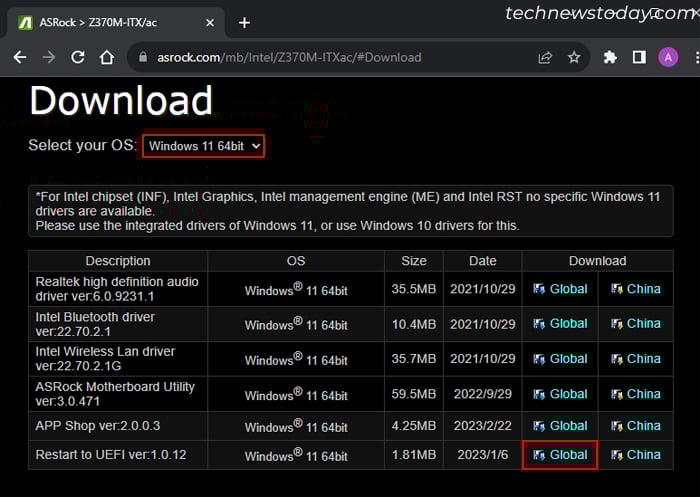This screenshot has width=700, height=497.
Task: Click the 4.25MB size cell
Action: [414, 426]
